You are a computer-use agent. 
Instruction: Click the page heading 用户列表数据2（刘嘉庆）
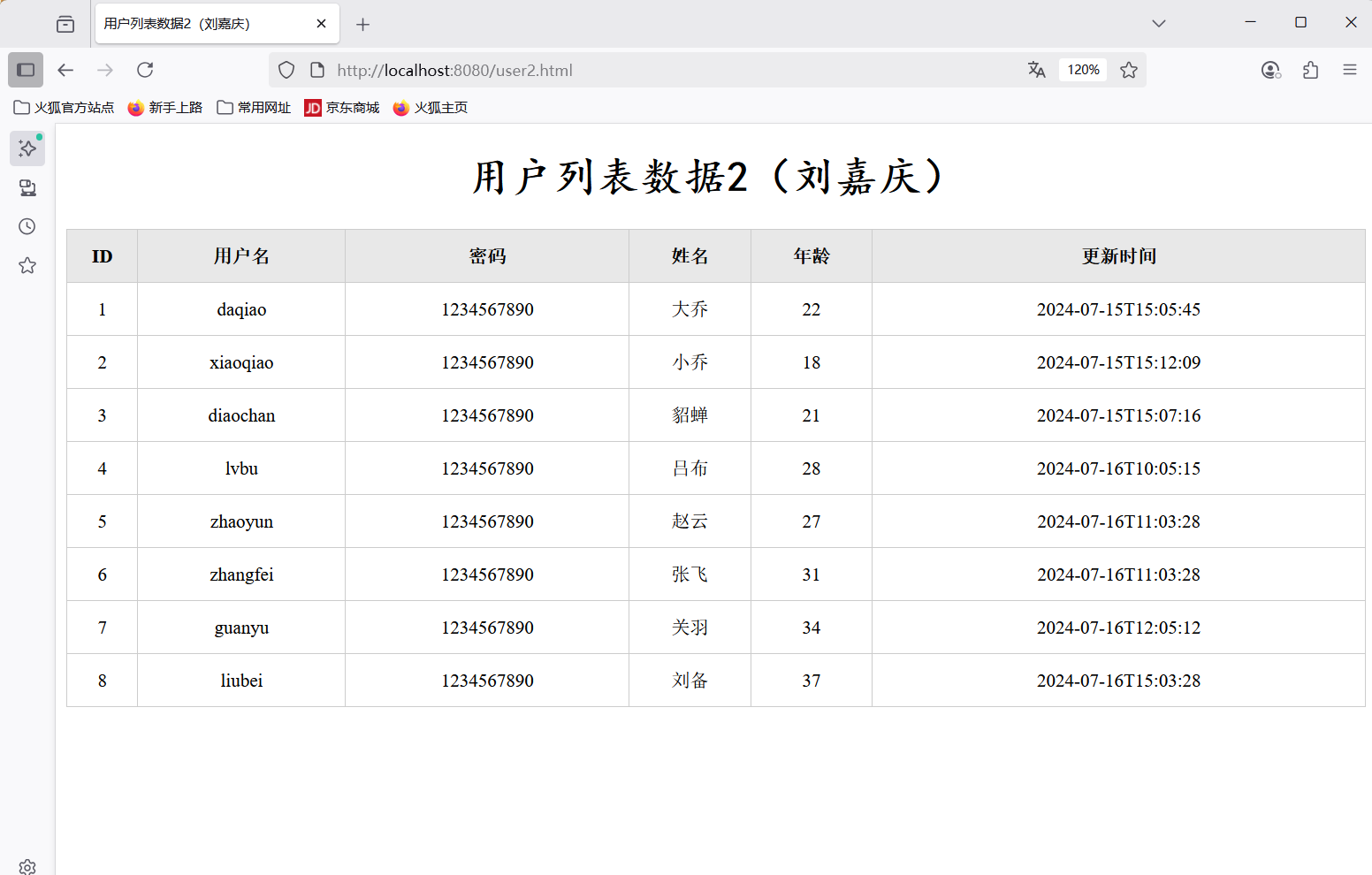click(711, 177)
